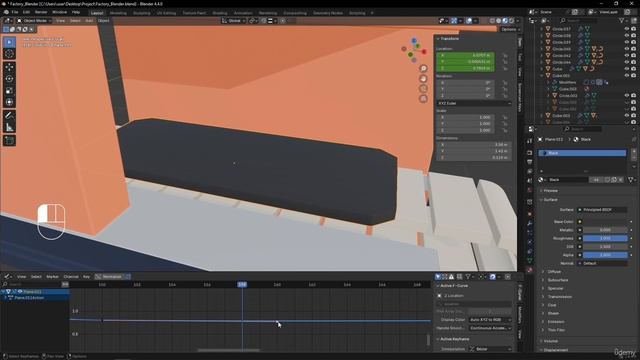
Task: Select the Scale tool in the viewport toolbar
Action: tap(9, 91)
